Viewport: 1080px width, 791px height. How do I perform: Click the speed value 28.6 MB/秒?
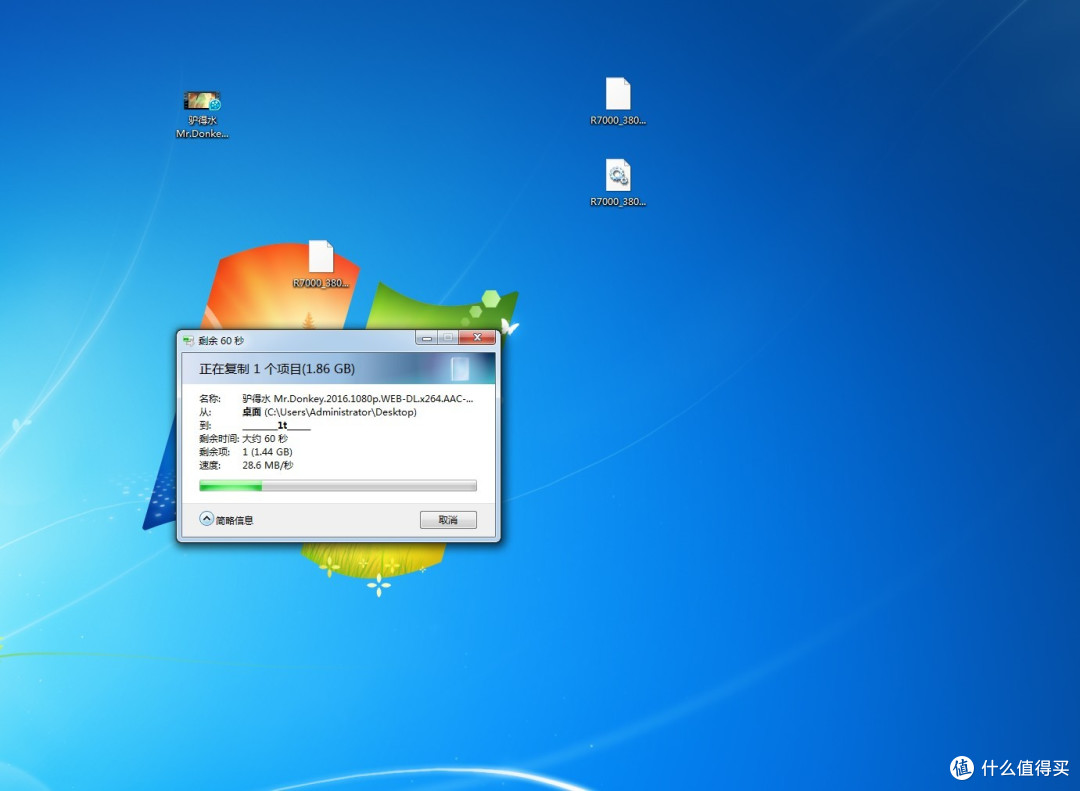tap(267, 466)
